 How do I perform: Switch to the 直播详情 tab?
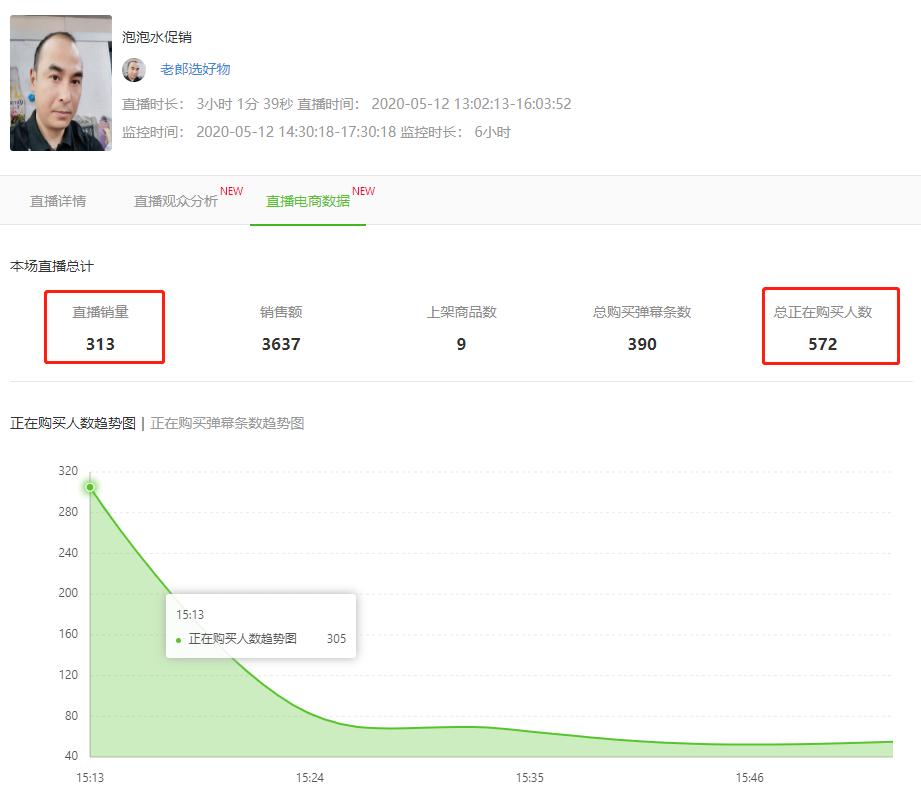tap(58, 200)
